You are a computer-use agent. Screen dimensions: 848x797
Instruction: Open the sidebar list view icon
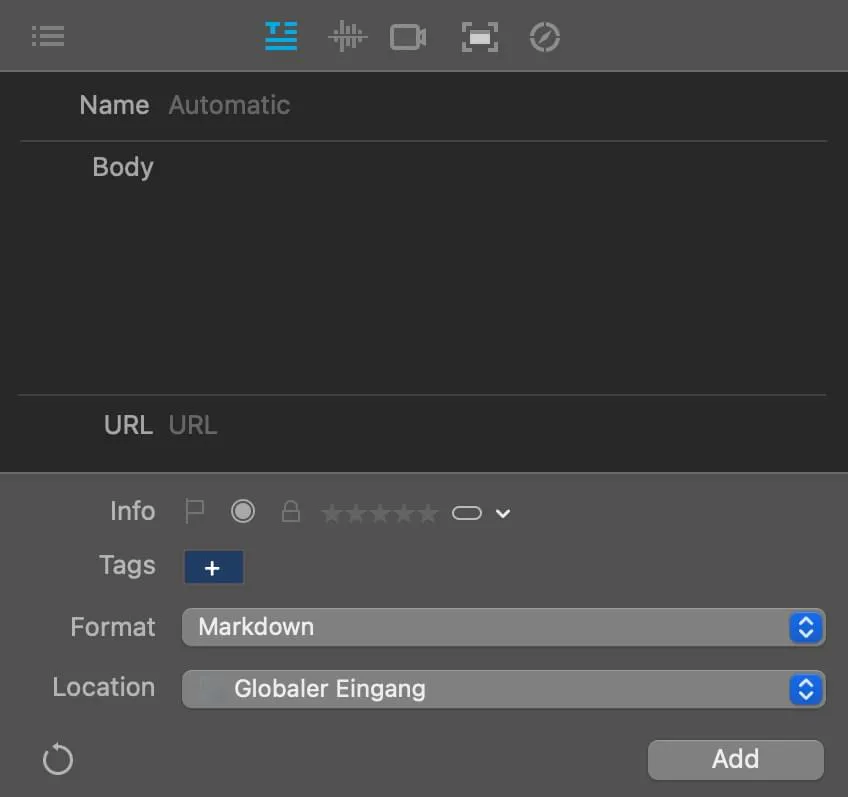[47, 37]
